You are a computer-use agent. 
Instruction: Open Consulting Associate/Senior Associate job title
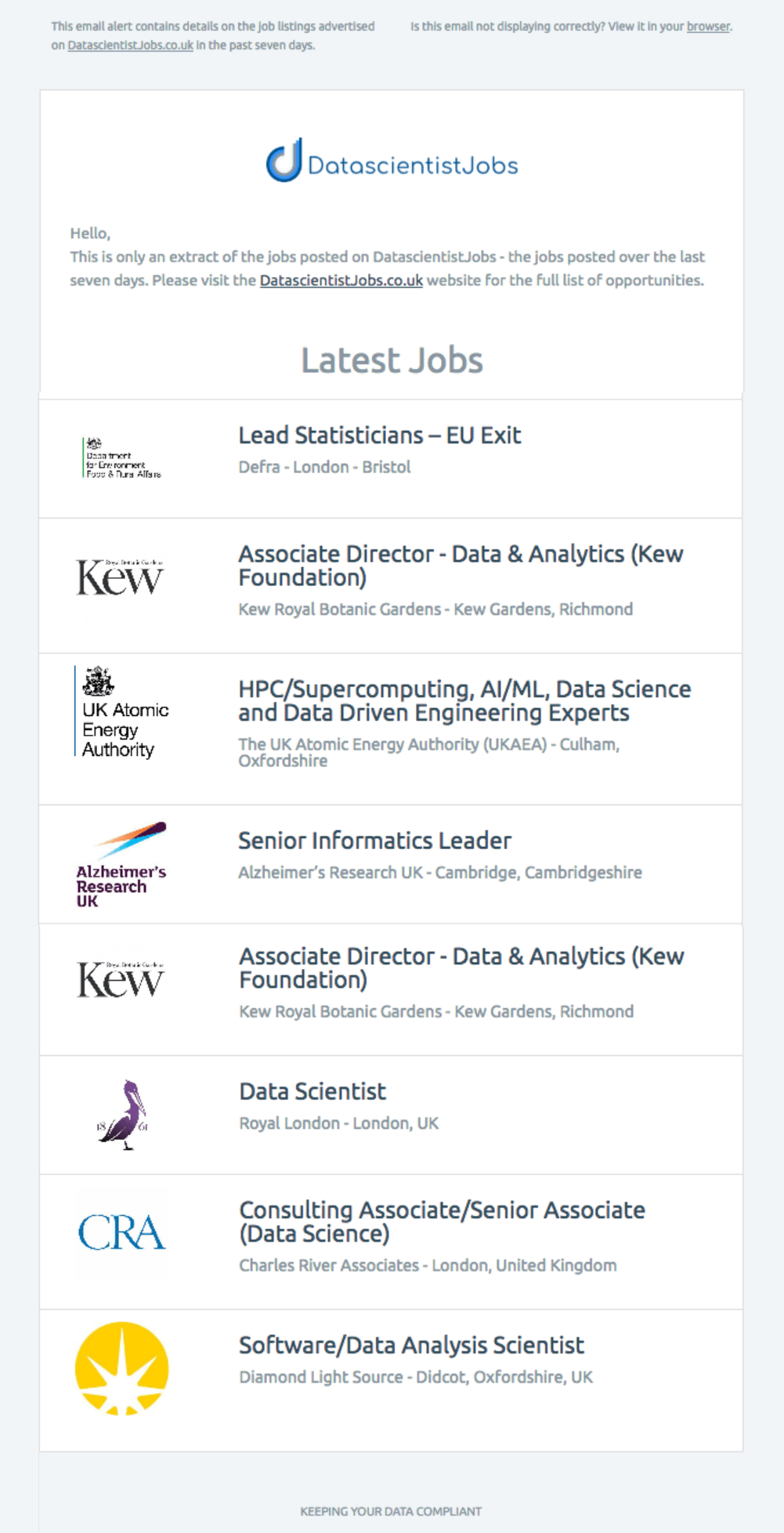442,1222
